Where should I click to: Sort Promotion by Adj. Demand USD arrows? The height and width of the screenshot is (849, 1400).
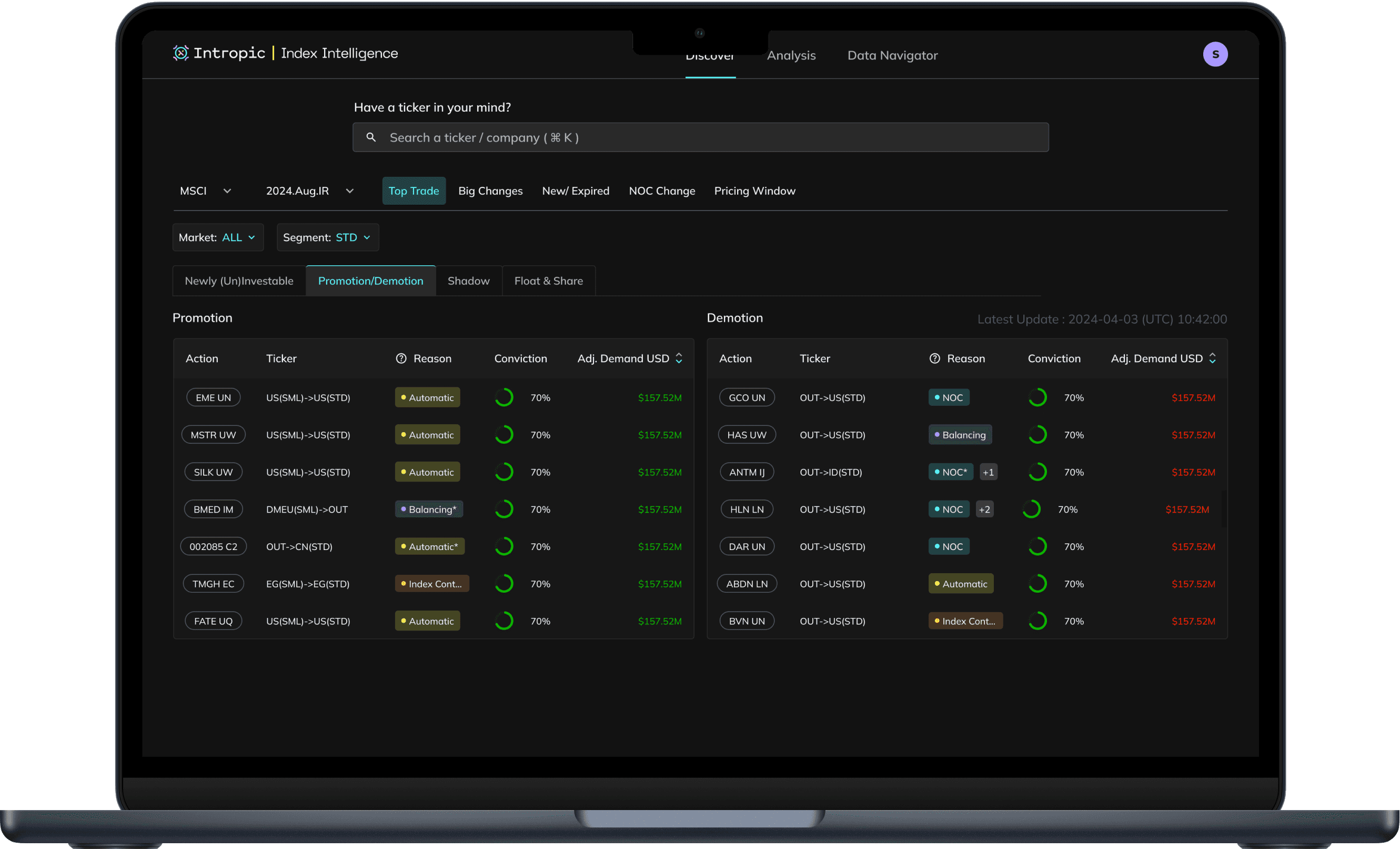pos(679,358)
